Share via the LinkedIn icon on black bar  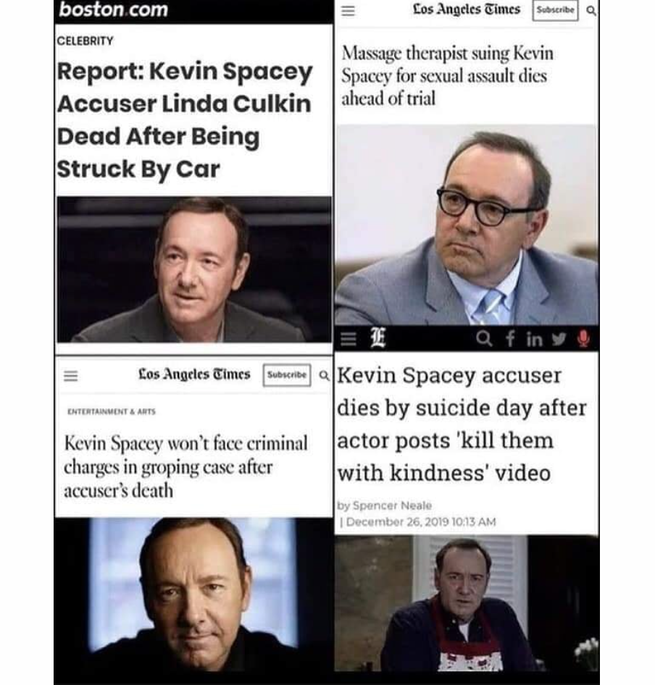[x=534, y=339]
